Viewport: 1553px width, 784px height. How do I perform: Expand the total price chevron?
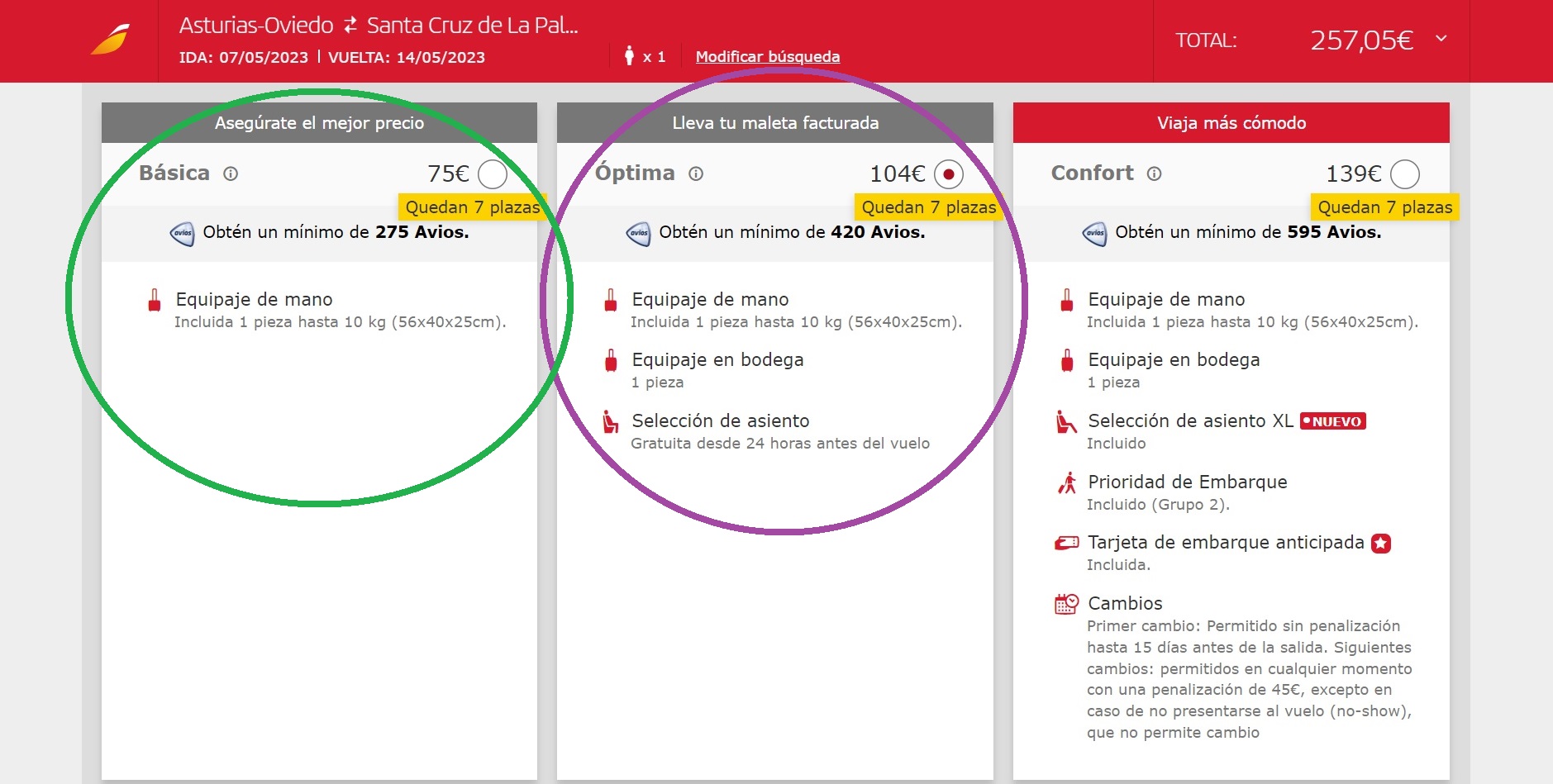(x=1441, y=39)
